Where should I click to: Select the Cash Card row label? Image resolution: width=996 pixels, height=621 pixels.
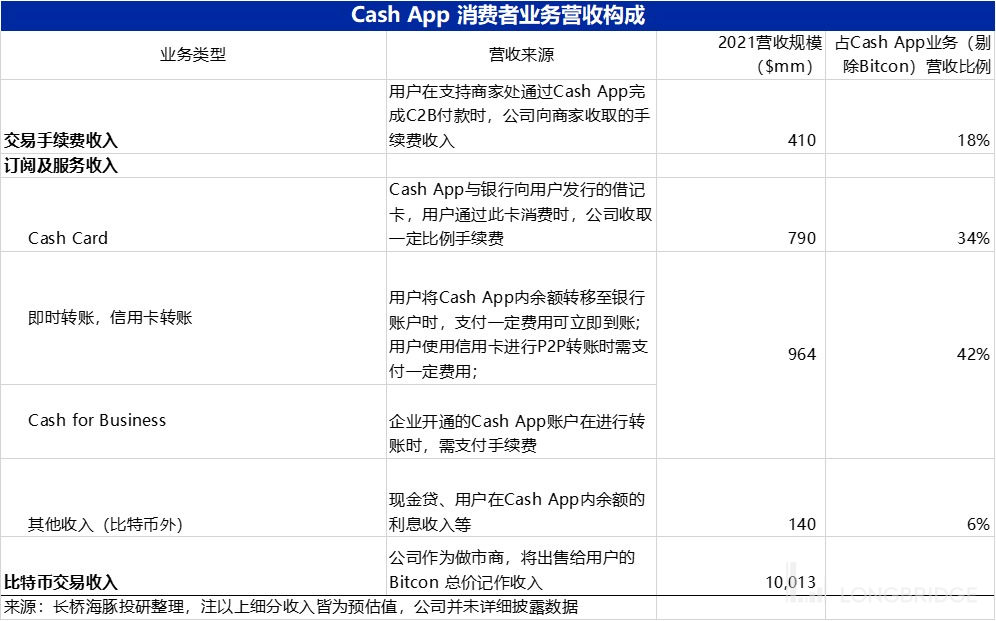[x=68, y=238]
